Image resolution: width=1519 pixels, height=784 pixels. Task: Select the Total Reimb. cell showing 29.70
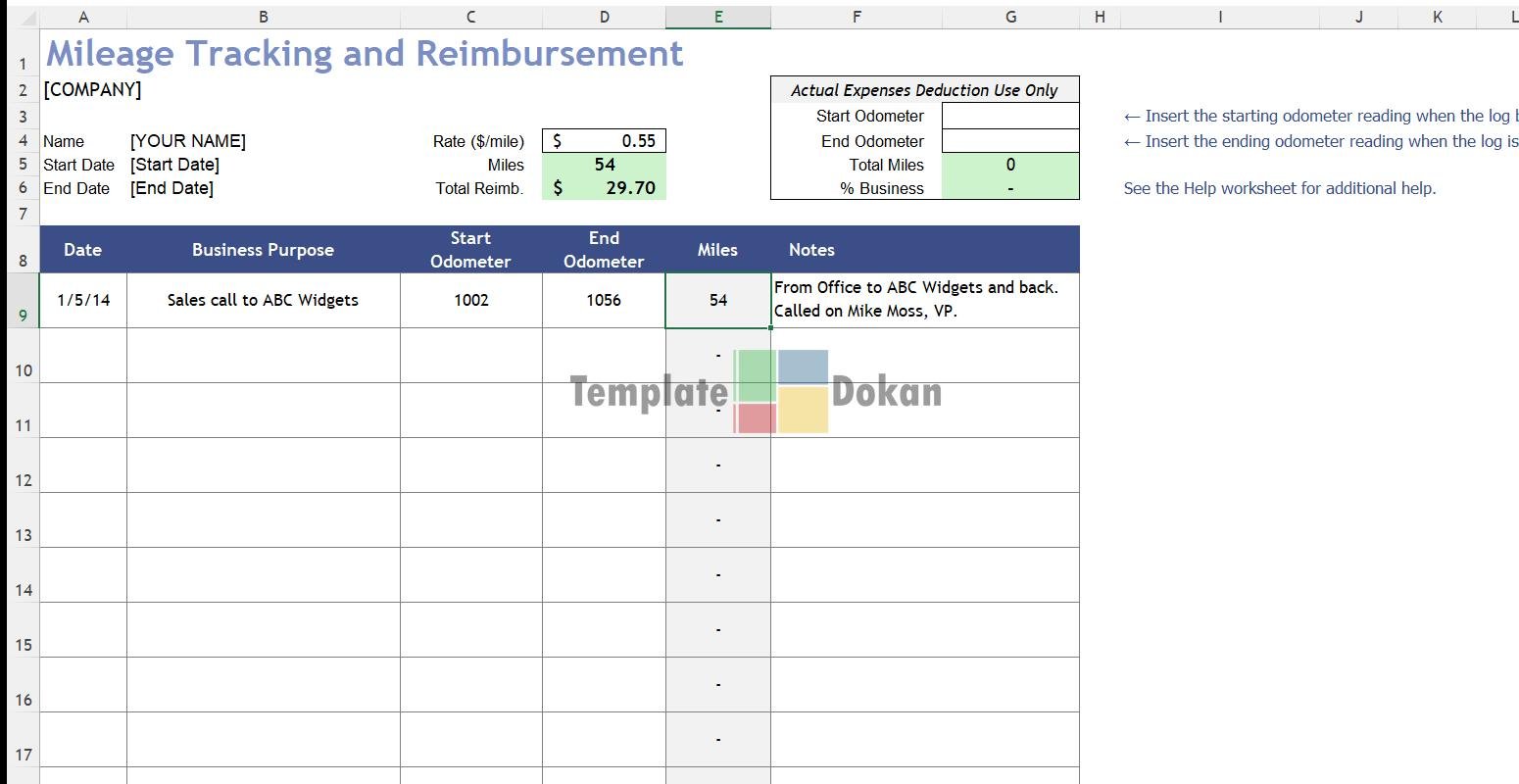604,188
